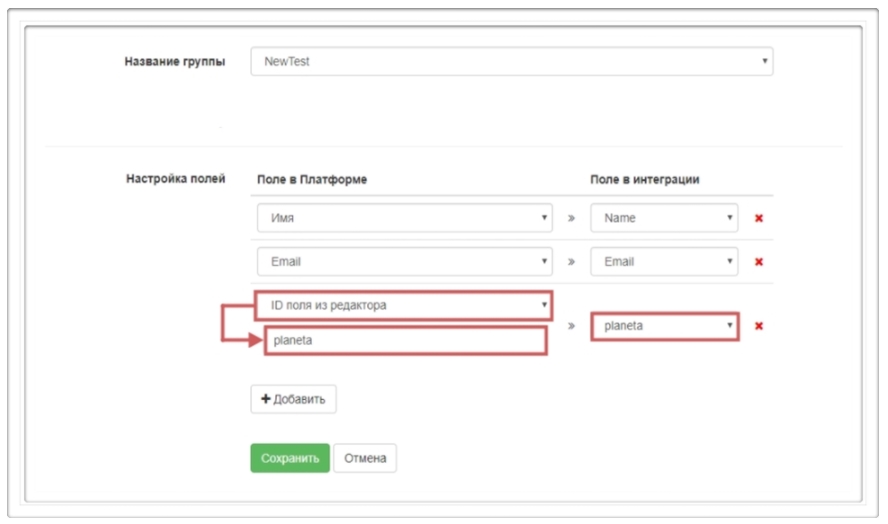Open the Name integration field dropdown
The image size is (888, 524).
[664, 218]
